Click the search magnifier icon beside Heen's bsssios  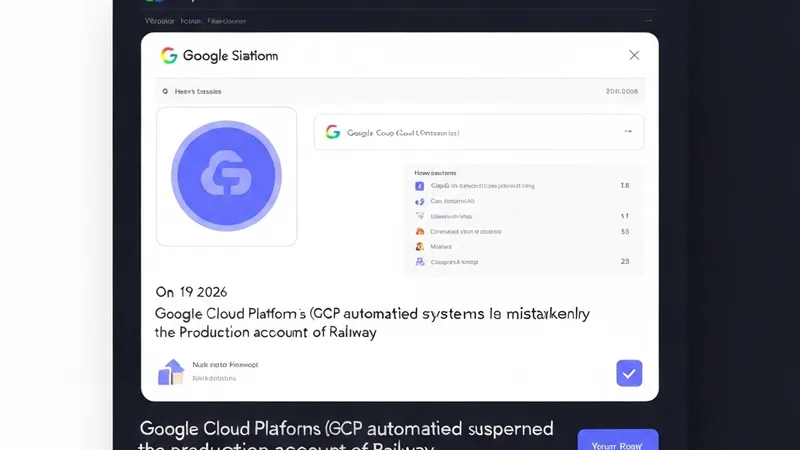pos(165,91)
